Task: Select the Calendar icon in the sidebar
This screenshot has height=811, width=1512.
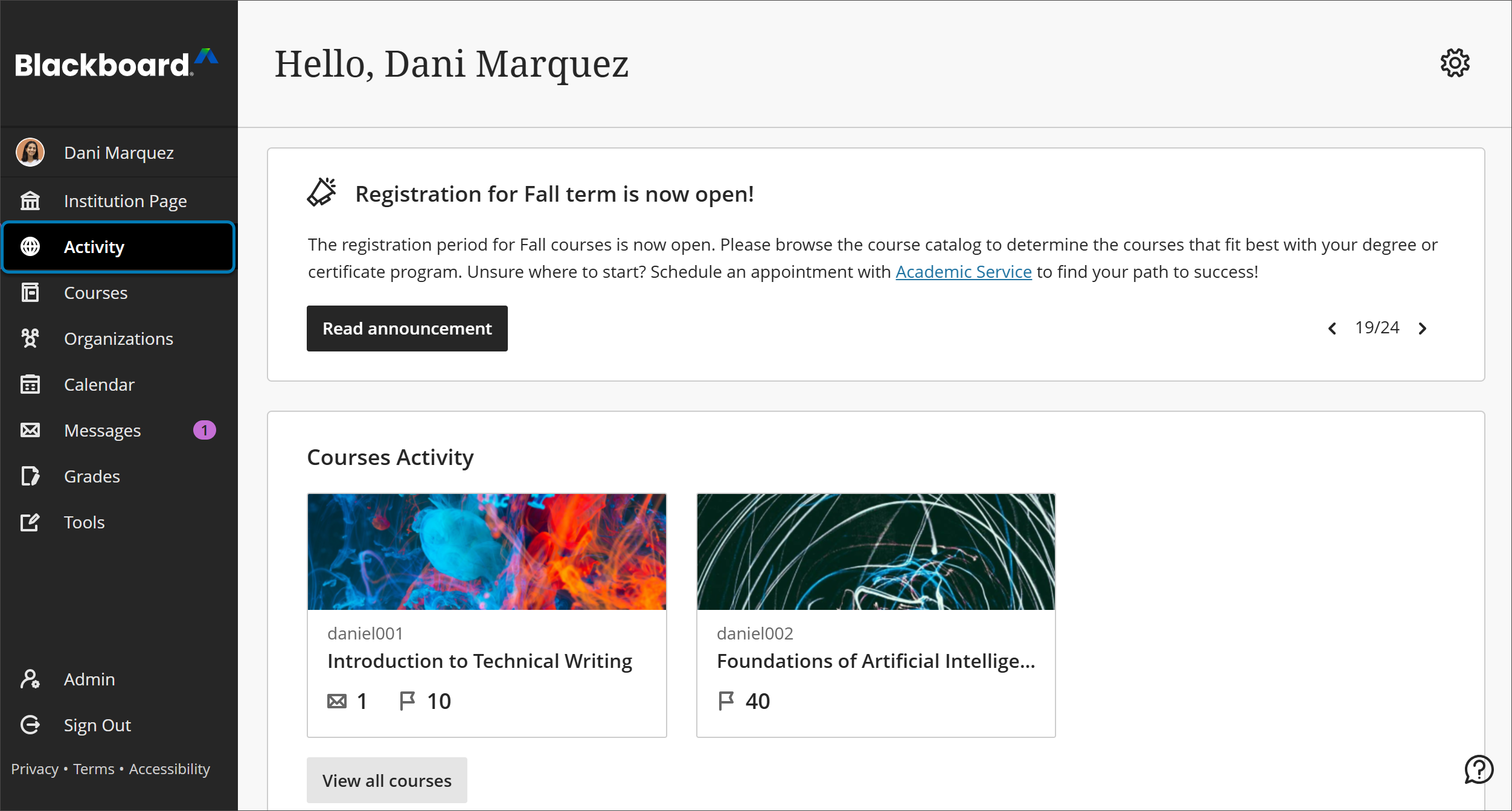Action: (31, 385)
